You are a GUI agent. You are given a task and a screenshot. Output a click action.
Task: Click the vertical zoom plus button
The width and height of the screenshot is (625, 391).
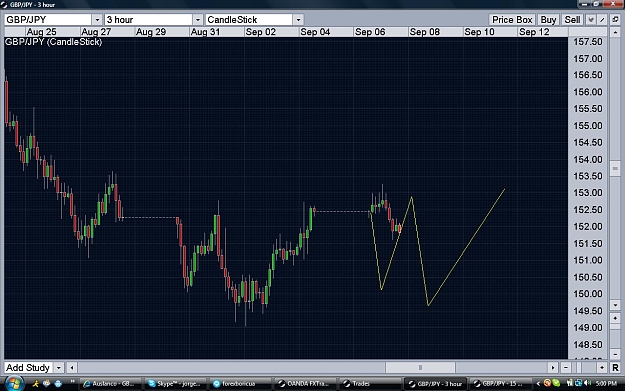click(x=615, y=318)
